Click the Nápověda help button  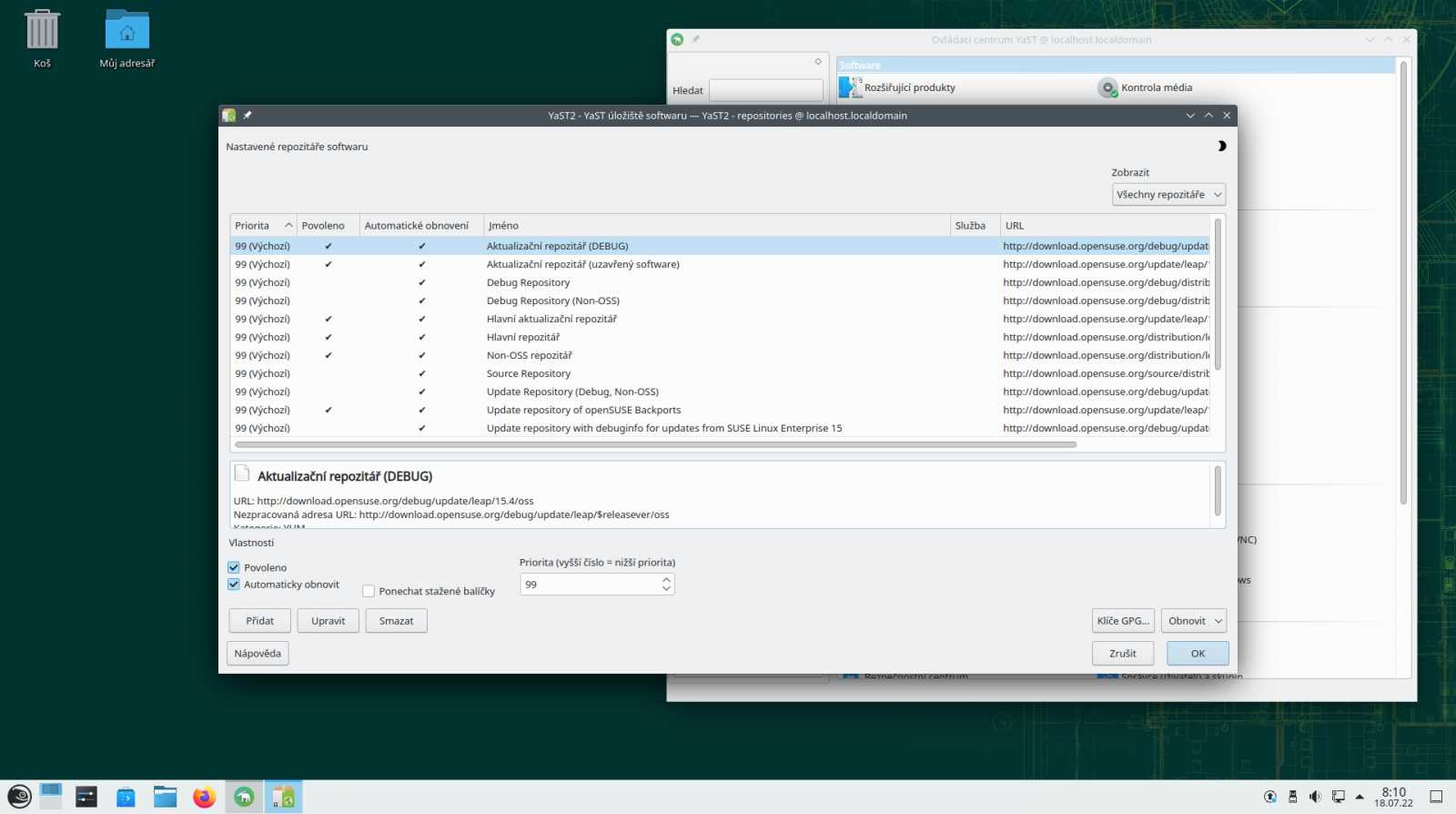(x=258, y=654)
